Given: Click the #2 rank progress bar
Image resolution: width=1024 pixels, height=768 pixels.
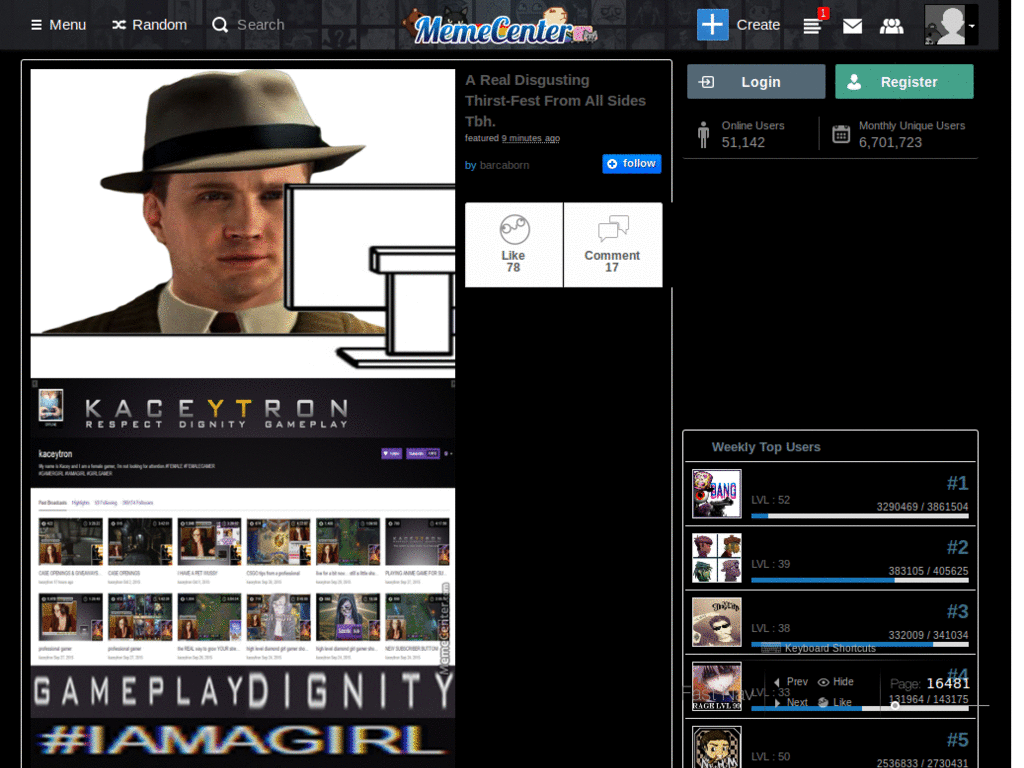Looking at the screenshot, I should point(859,580).
